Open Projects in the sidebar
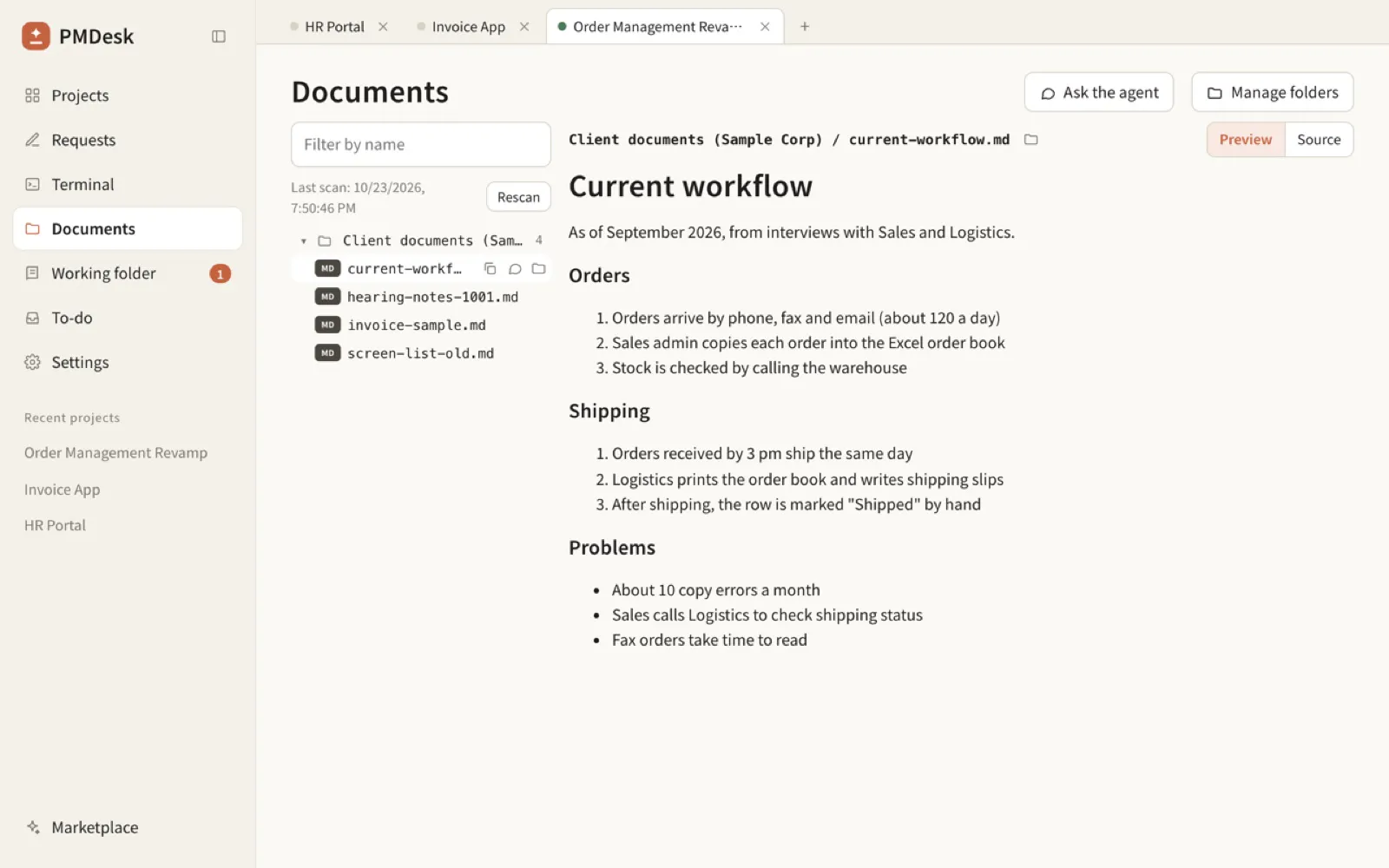1389x868 pixels. pos(128,95)
